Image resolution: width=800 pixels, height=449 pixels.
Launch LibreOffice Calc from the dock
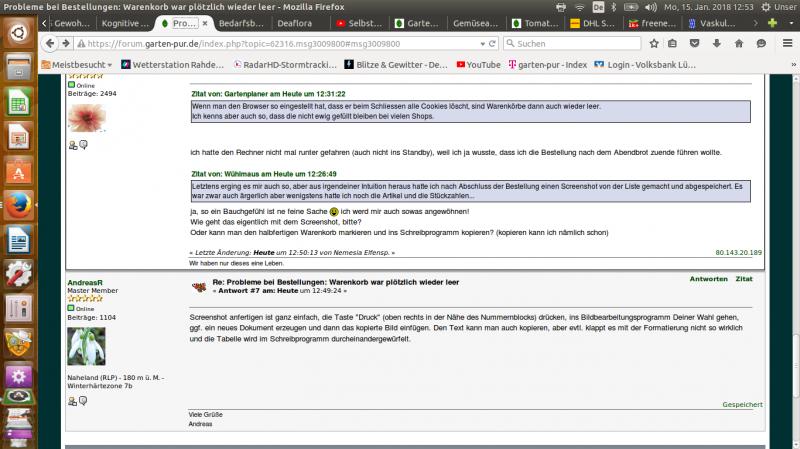pyautogui.click(x=18, y=103)
